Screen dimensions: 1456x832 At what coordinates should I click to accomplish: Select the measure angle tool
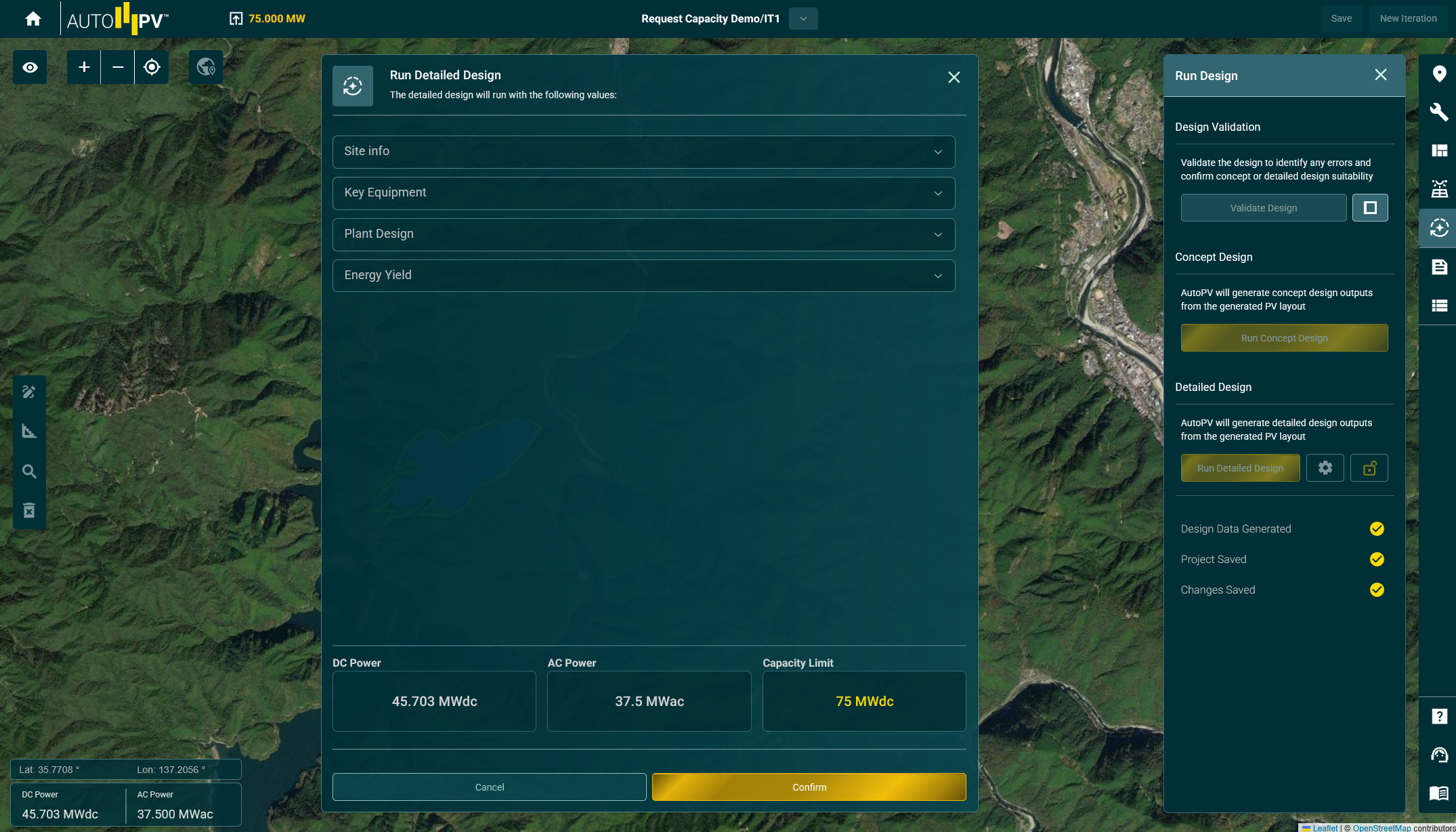click(x=29, y=431)
